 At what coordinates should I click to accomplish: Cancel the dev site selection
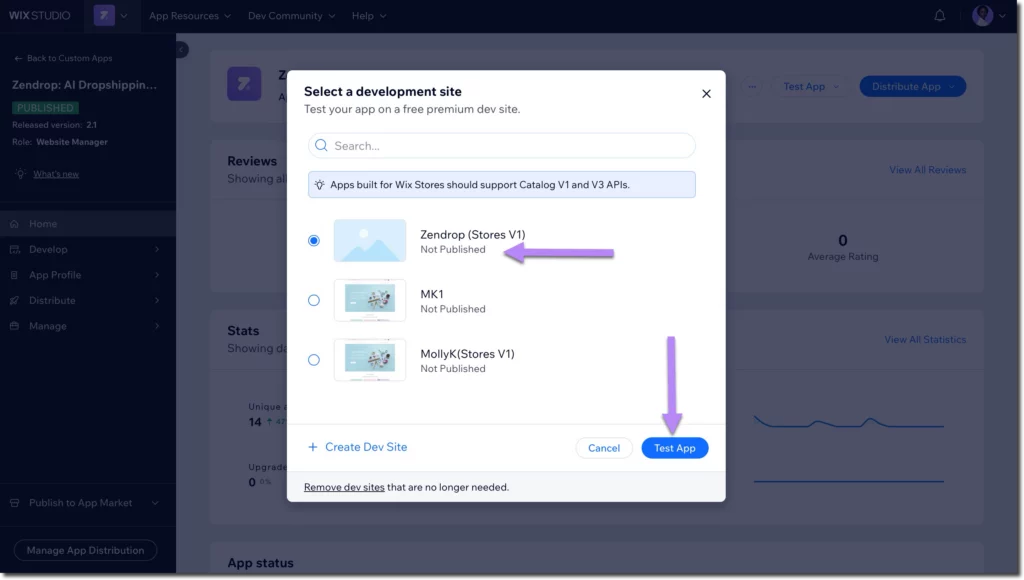pyautogui.click(x=603, y=448)
